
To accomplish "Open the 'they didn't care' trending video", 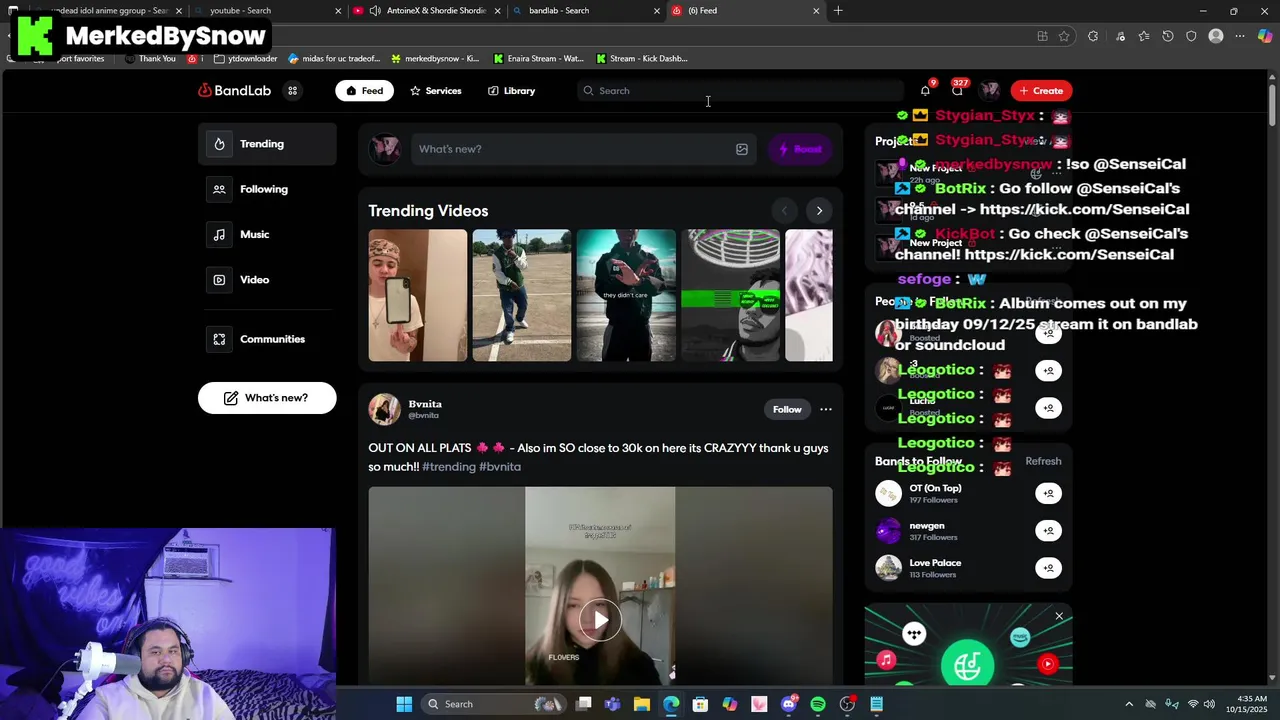I will (x=626, y=295).
